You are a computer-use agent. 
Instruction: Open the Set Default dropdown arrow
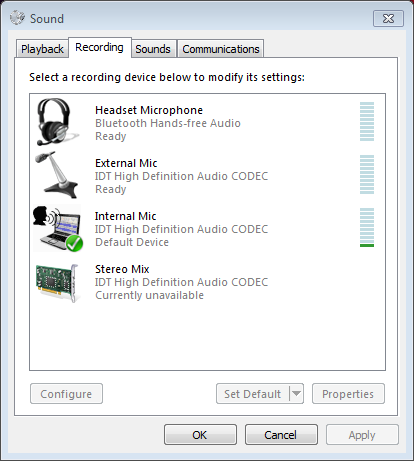(296, 394)
